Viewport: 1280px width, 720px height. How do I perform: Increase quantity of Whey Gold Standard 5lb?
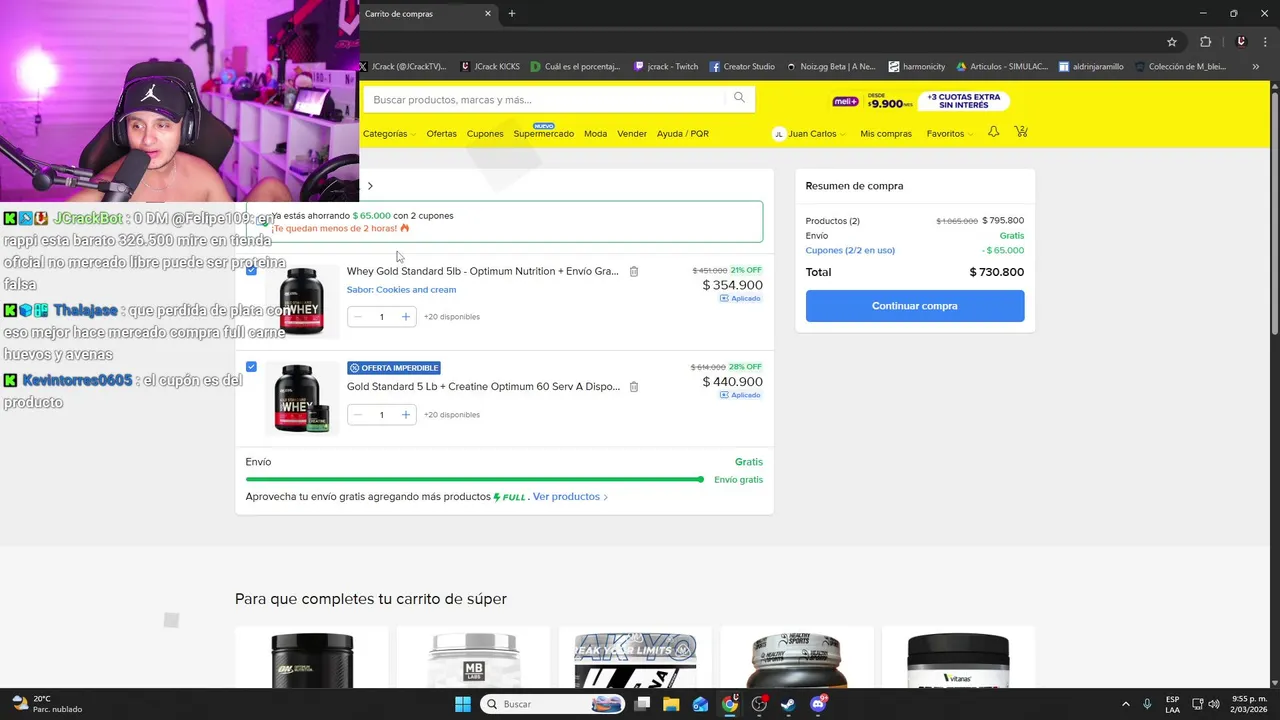[405, 317]
